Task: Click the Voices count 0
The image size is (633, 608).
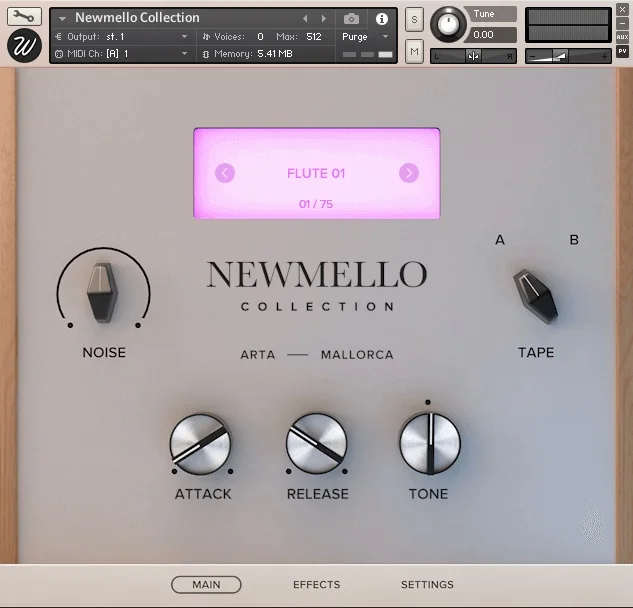Action: (260, 37)
